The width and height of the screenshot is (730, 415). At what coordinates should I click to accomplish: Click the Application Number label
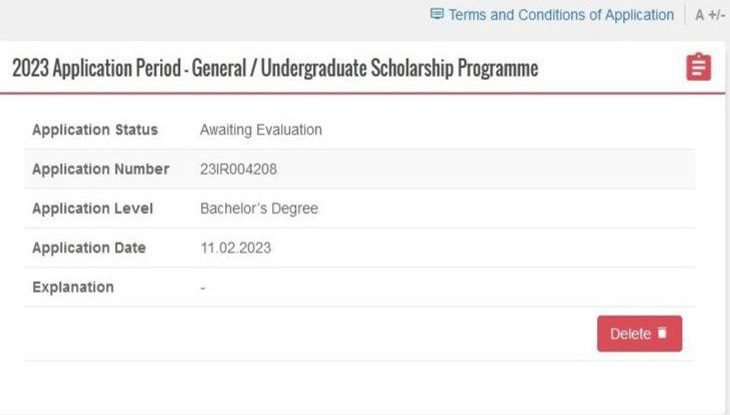coord(100,169)
